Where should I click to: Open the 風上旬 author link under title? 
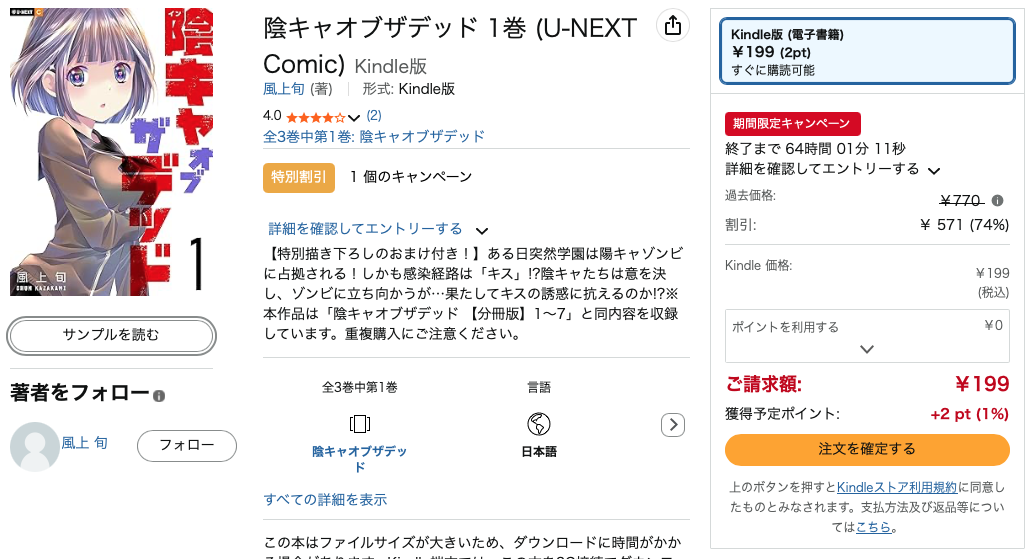pyautogui.click(x=284, y=89)
